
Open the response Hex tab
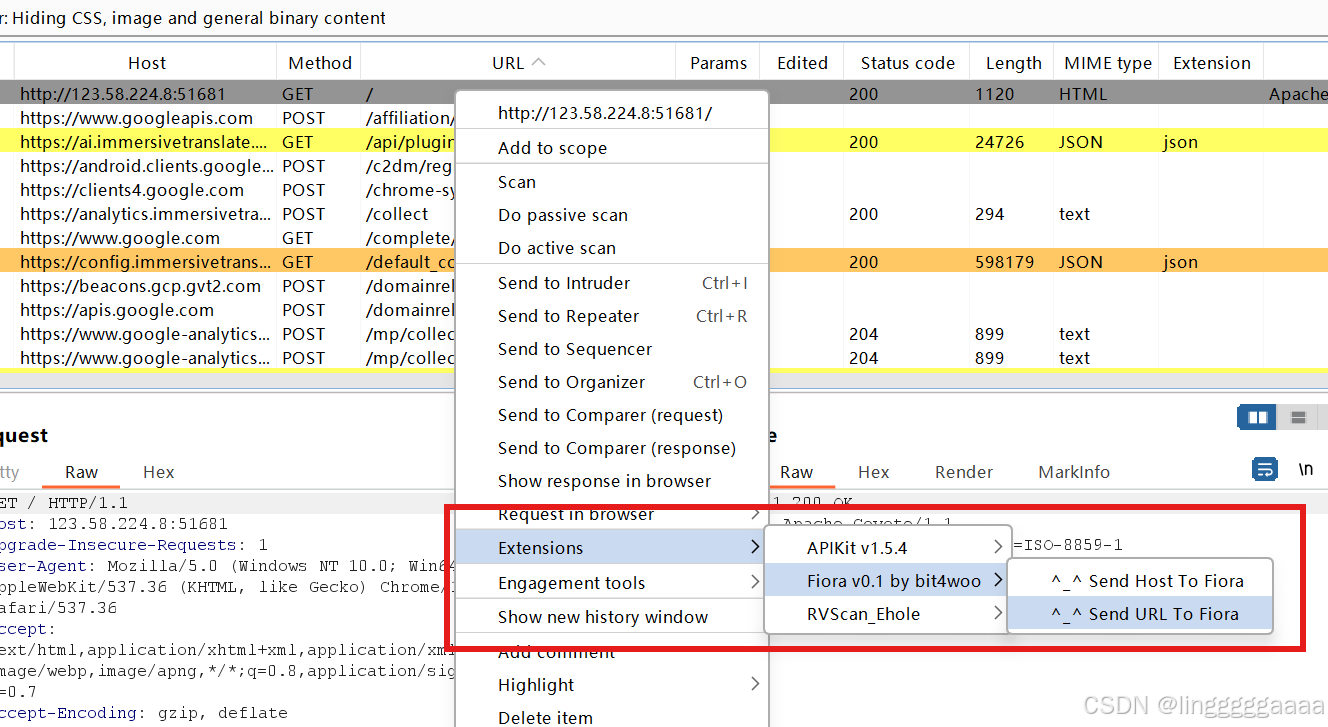874,472
